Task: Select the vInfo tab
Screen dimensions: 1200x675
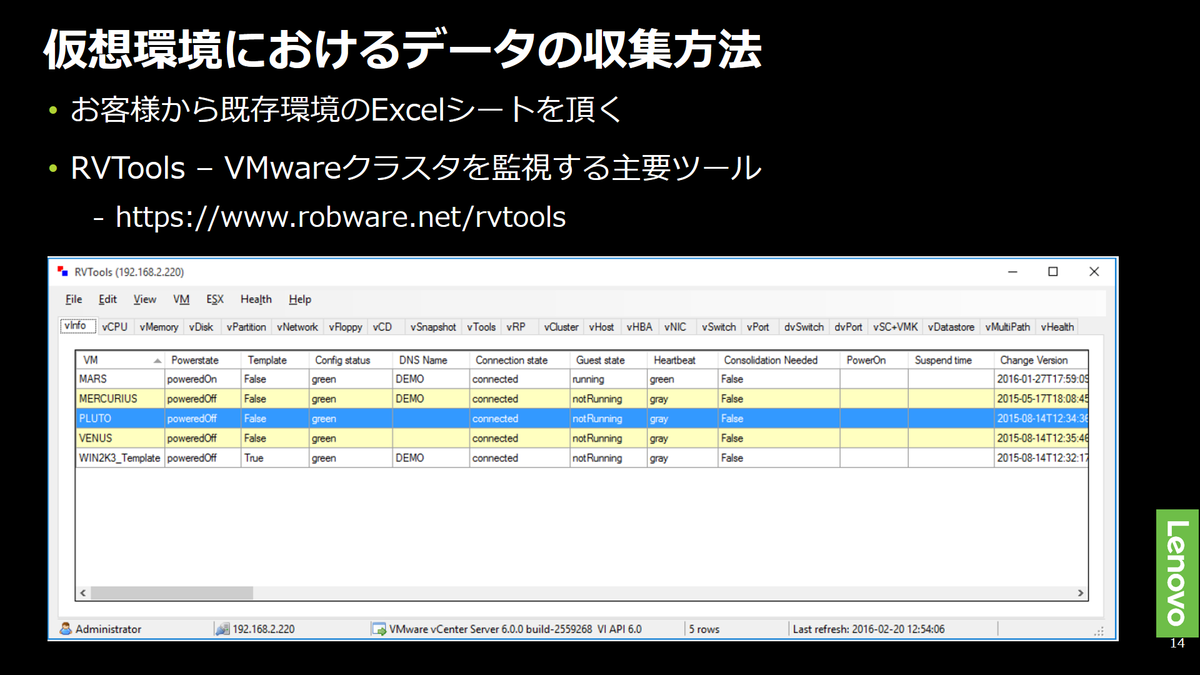Action: tap(78, 325)
